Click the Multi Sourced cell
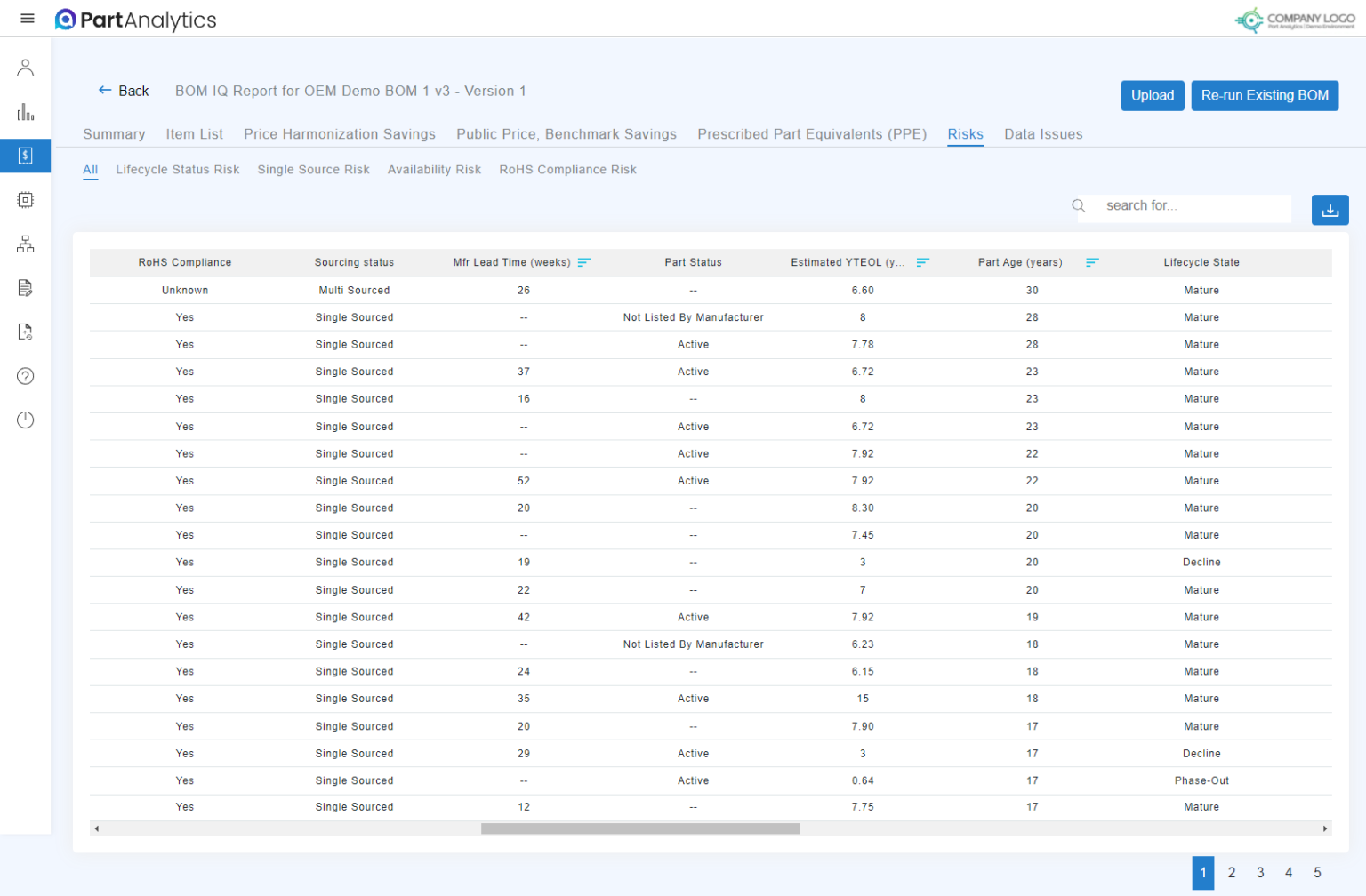 [354, 291]
